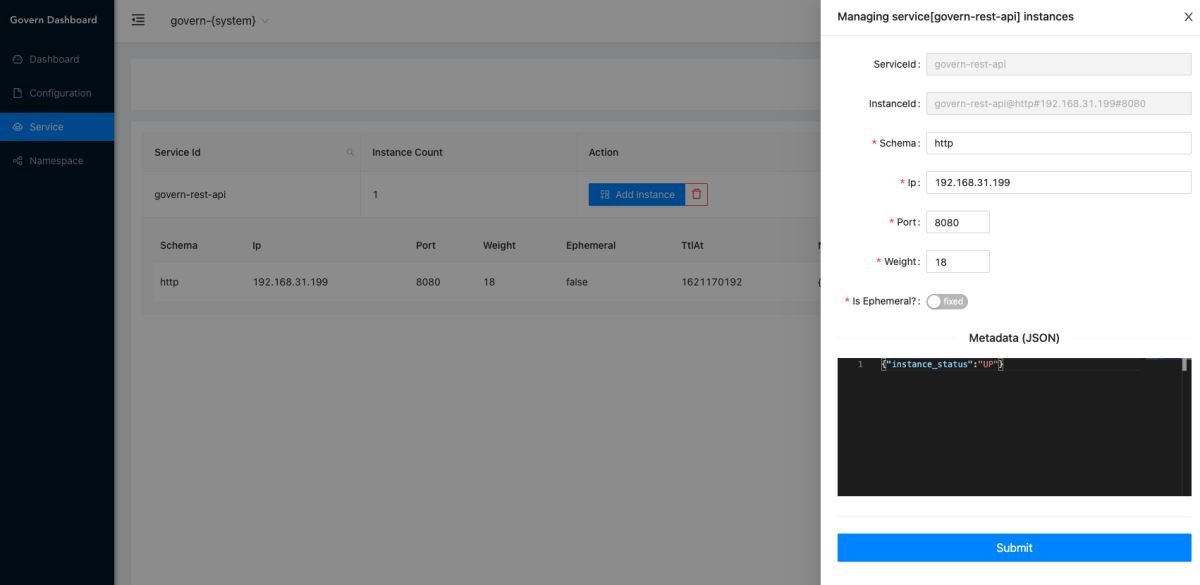This screenshot has width=1200, height=585.
Task: Delete govern-rest-api service with trash icon
Action: click(x=696, y=194)
